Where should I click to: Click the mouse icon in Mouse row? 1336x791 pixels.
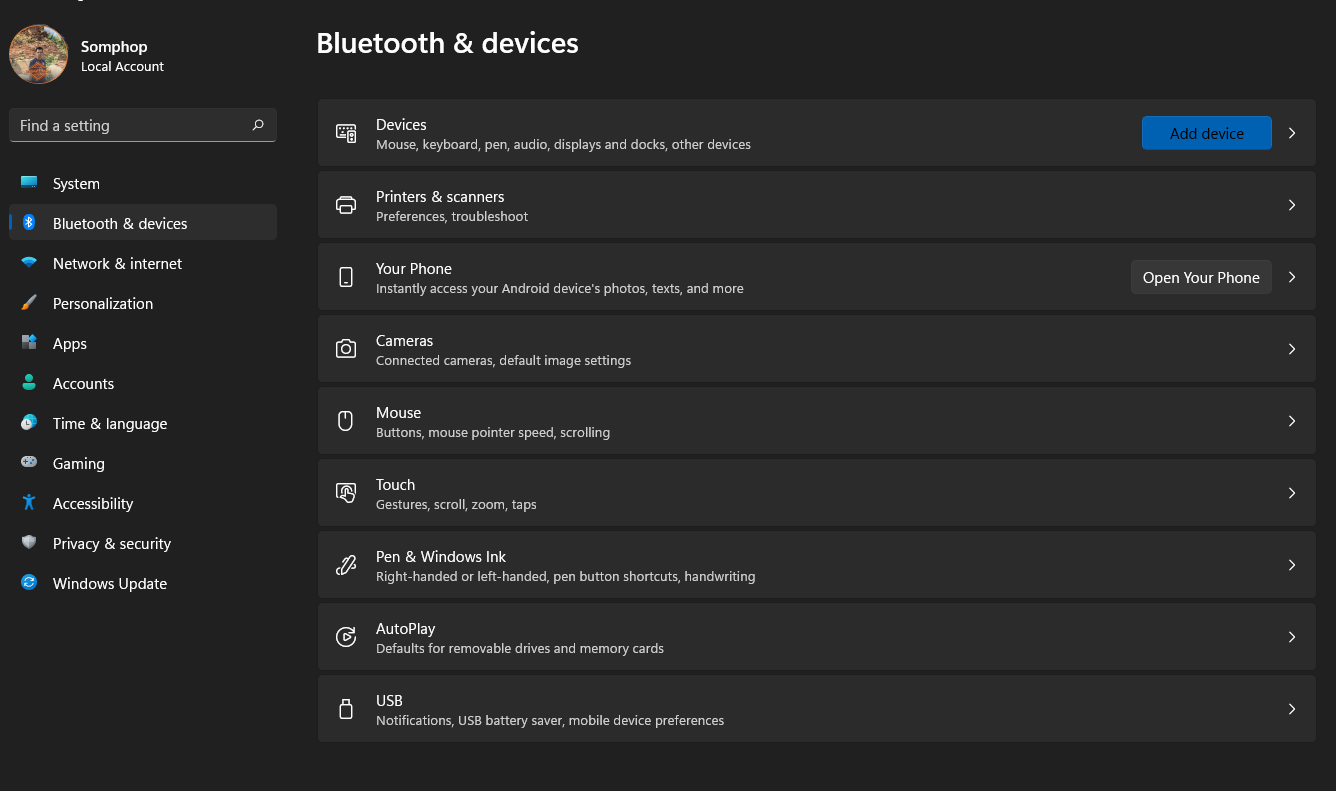tap(346, 421)
